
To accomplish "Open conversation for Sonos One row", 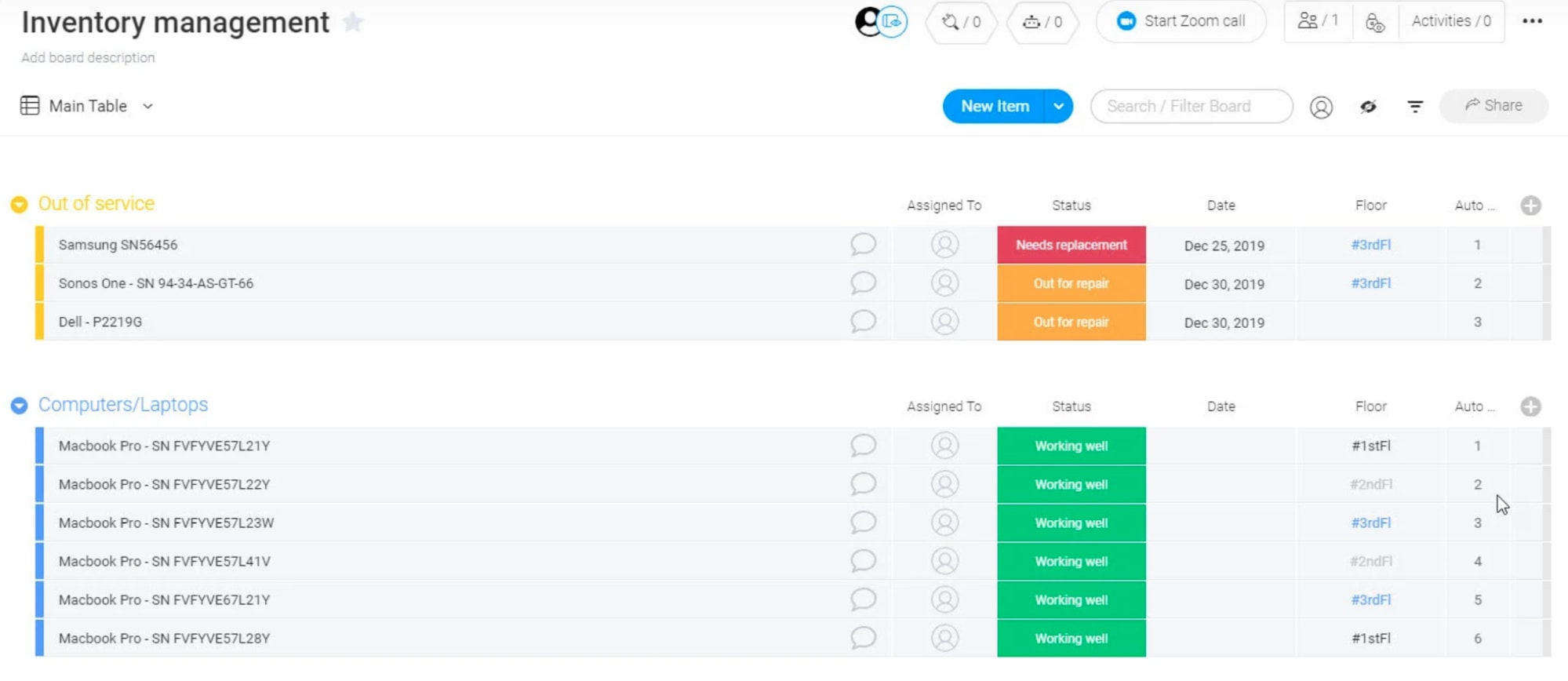I will tap(863, 282).
